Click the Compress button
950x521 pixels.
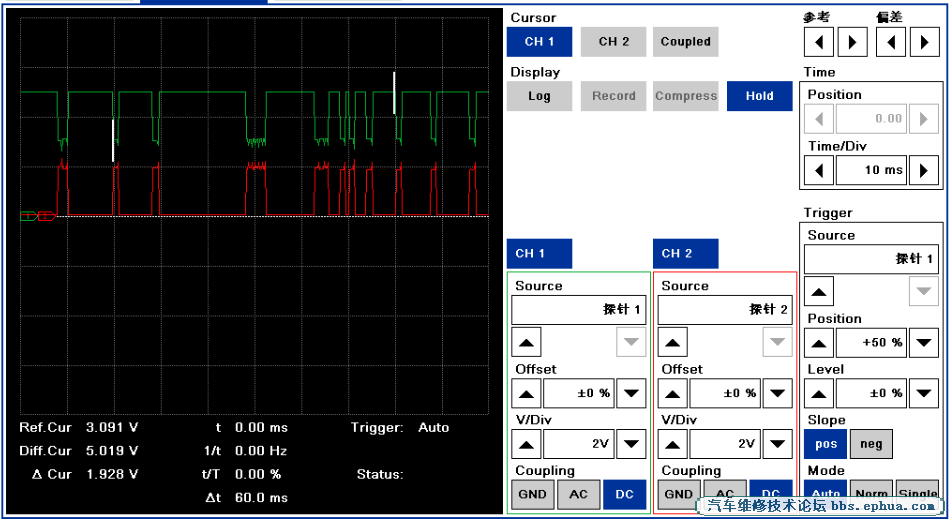(x=686, y=96)
